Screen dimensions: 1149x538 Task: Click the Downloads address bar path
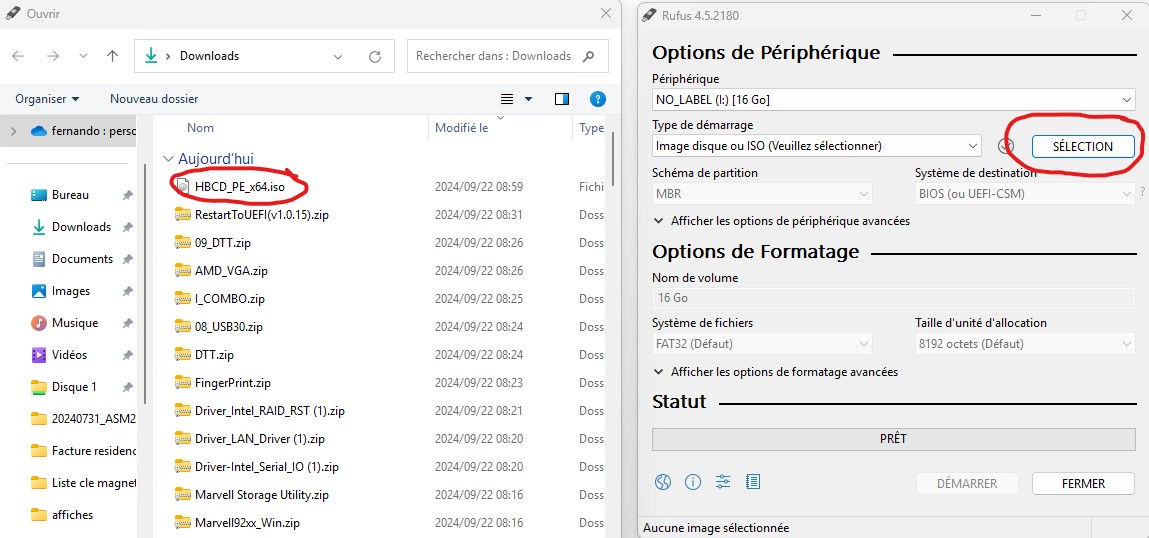click(210, 56)
